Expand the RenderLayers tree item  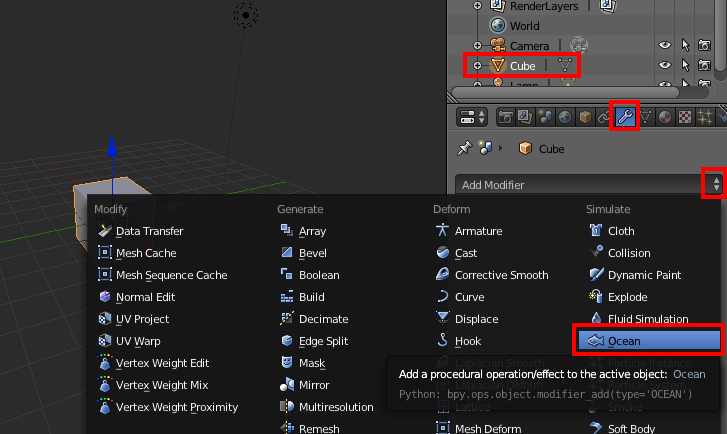pos(477,6)
